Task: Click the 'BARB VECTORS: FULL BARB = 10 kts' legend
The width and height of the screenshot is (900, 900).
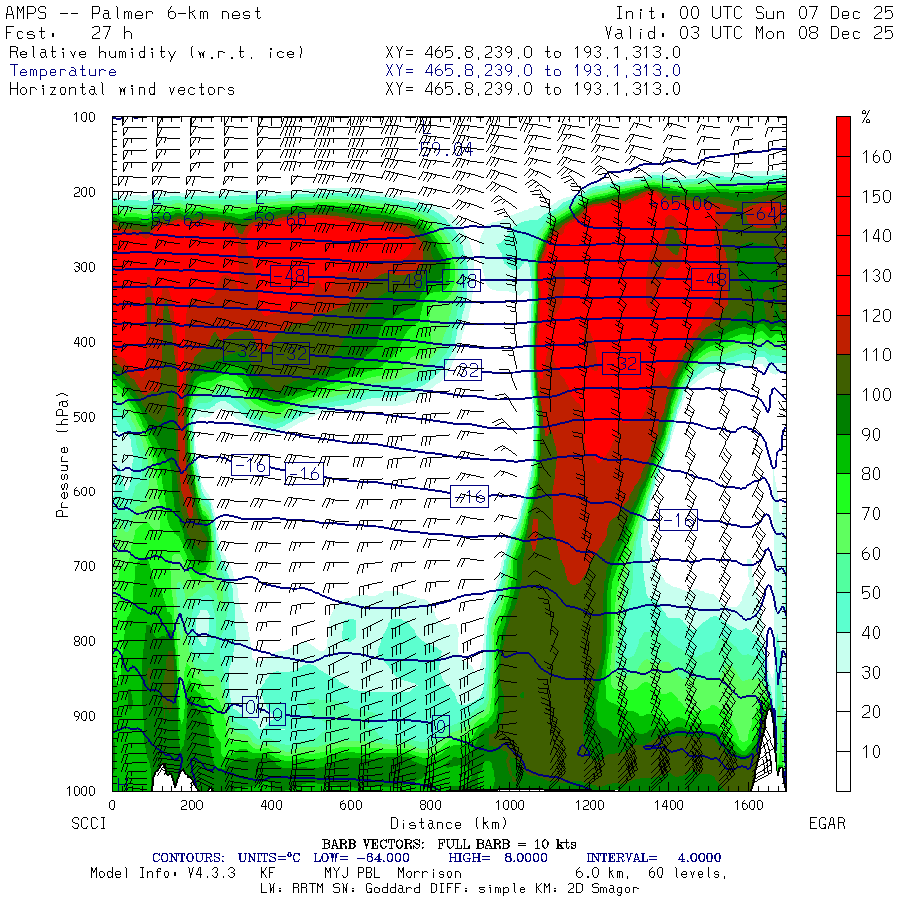Action: coord(449,844)
